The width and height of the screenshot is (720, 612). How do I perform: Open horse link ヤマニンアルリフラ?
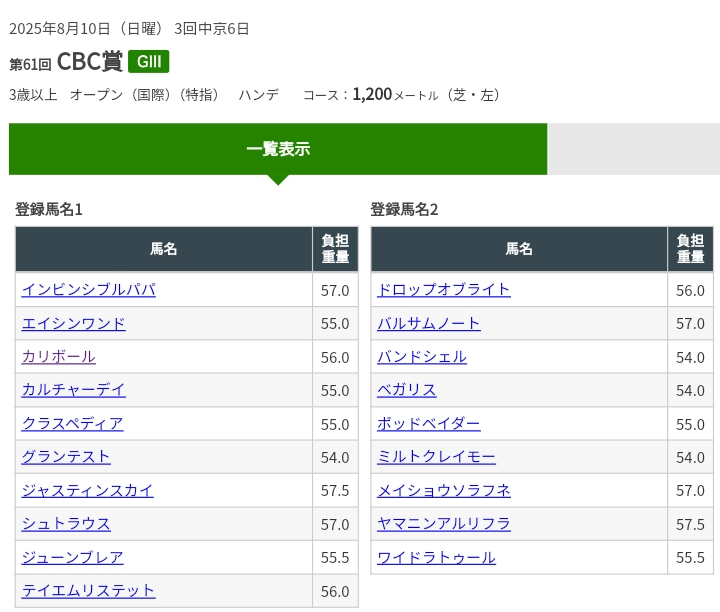pos(444,524)
